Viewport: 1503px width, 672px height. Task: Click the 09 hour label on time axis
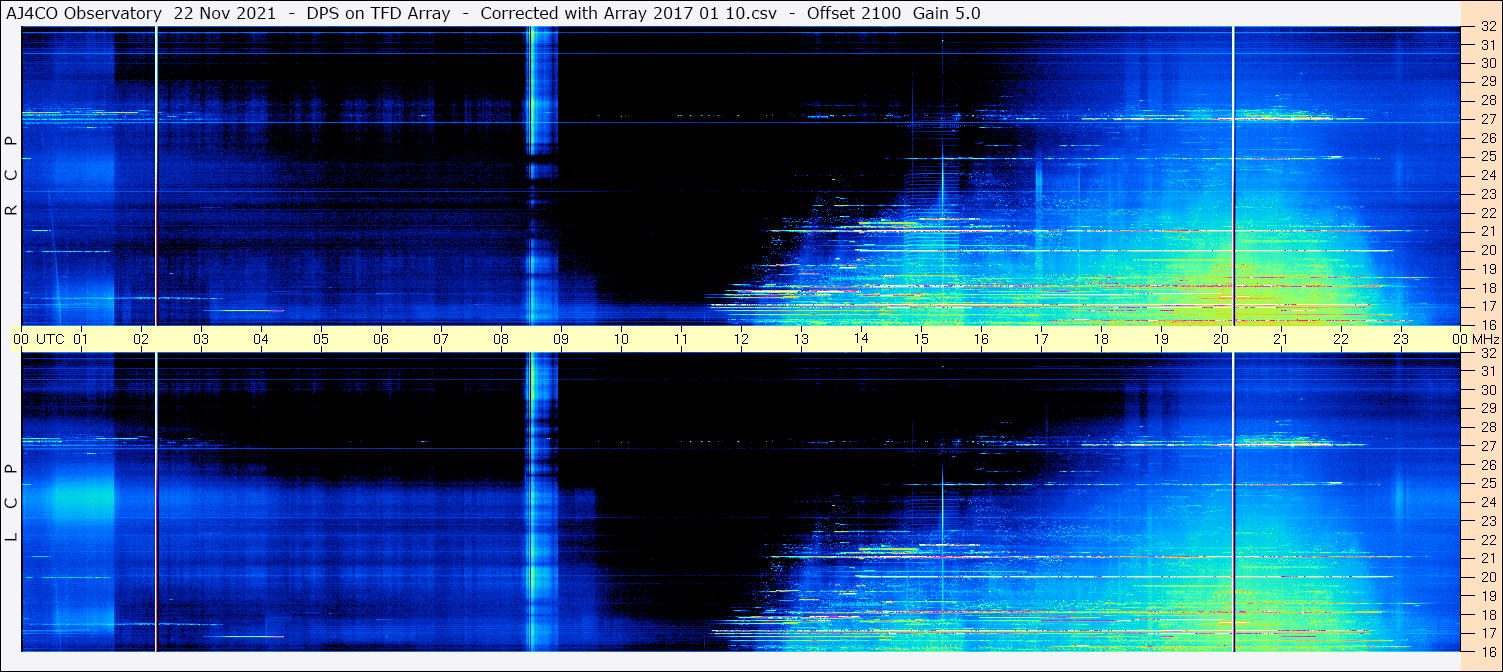point(561,339)
